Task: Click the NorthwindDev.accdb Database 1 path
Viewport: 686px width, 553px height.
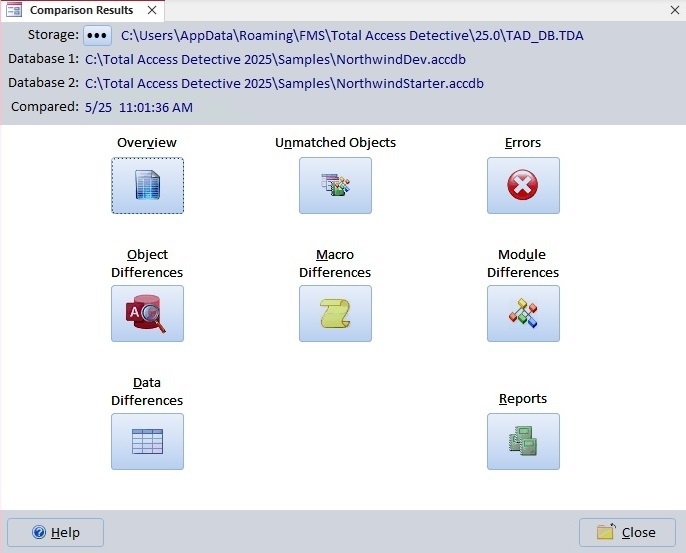Action: [273, 59]
